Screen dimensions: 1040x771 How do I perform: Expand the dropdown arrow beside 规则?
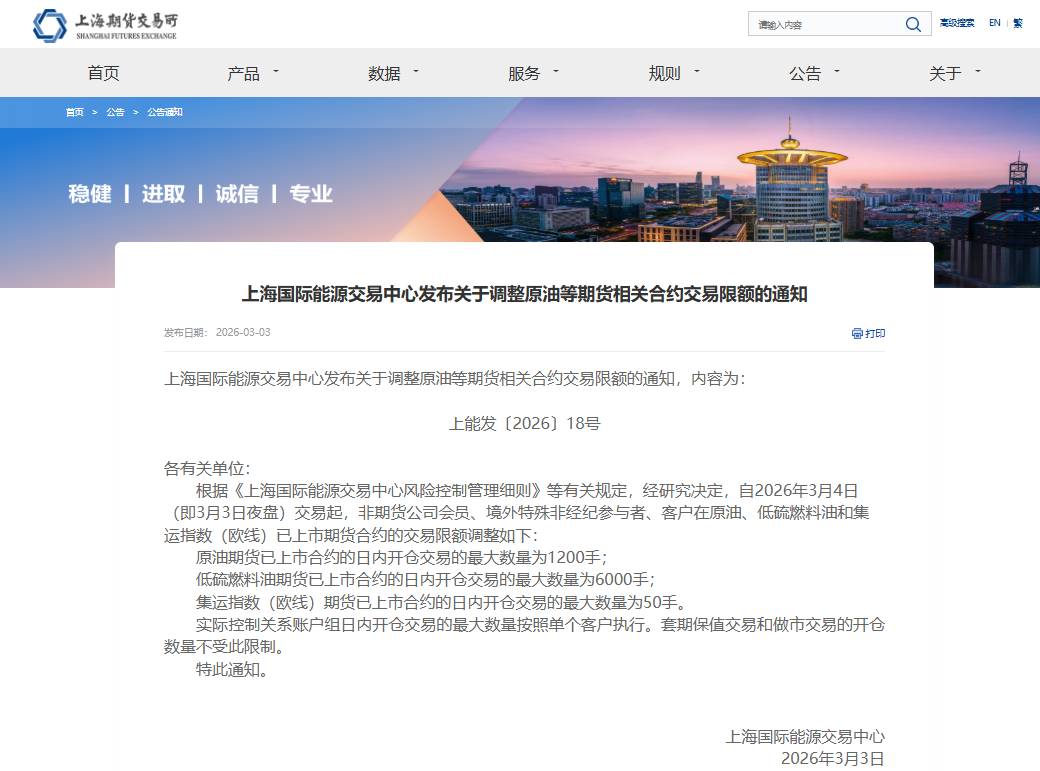696,70
